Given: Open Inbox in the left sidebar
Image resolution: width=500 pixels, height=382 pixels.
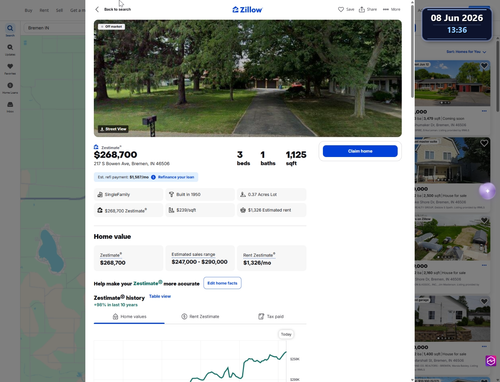Looking at the screenshot, I should point(10,107).
